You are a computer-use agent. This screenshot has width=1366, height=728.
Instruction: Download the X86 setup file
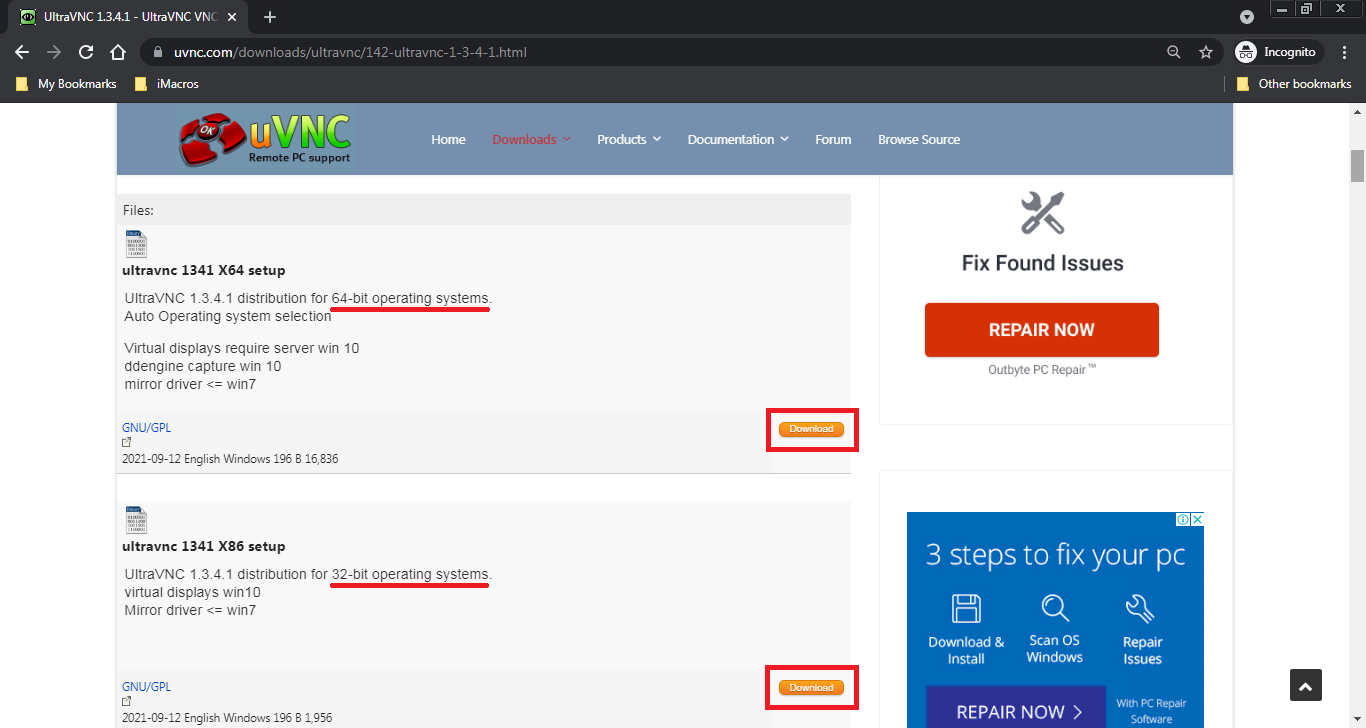(x=811, y=688)
